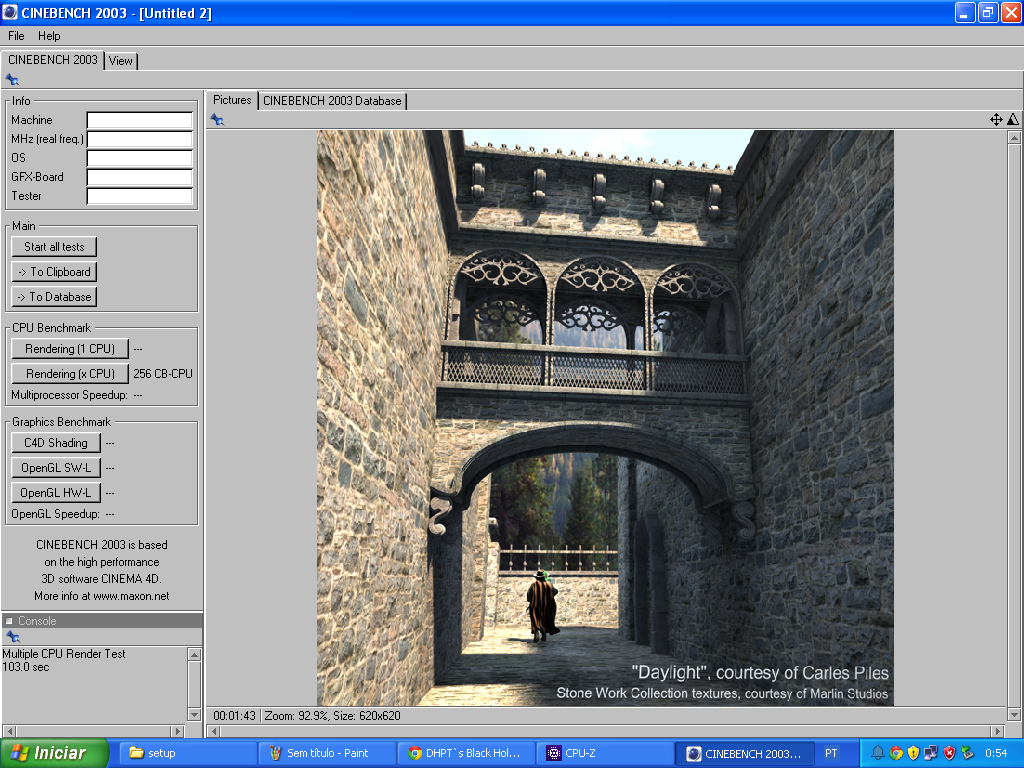The height and width of the screenshot is (768, 1024).
Task: Click the 256 CB-CPU result text
Action: click(163, 374)
